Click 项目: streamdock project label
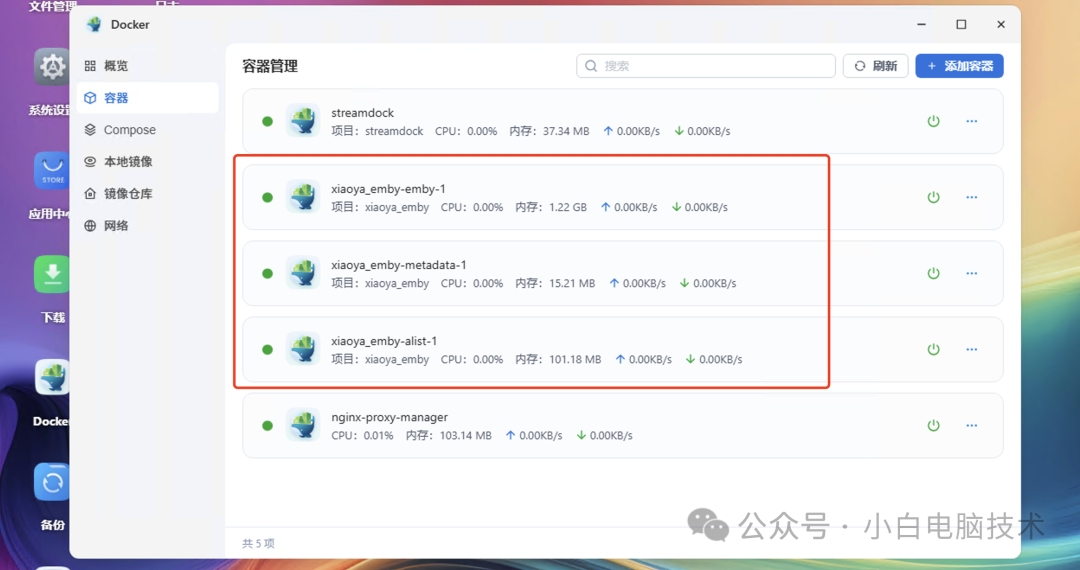1080x570 pixels. [377, 131]
